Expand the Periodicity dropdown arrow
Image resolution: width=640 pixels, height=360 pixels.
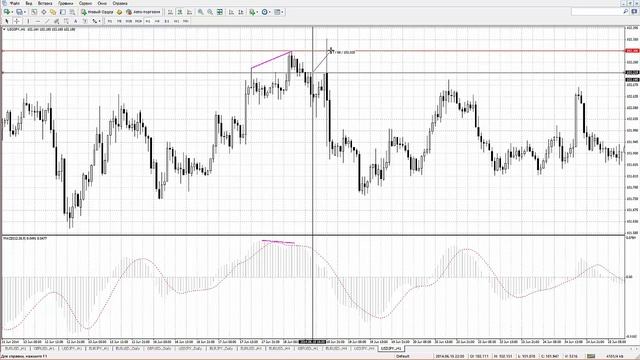(x=270, y=12)
